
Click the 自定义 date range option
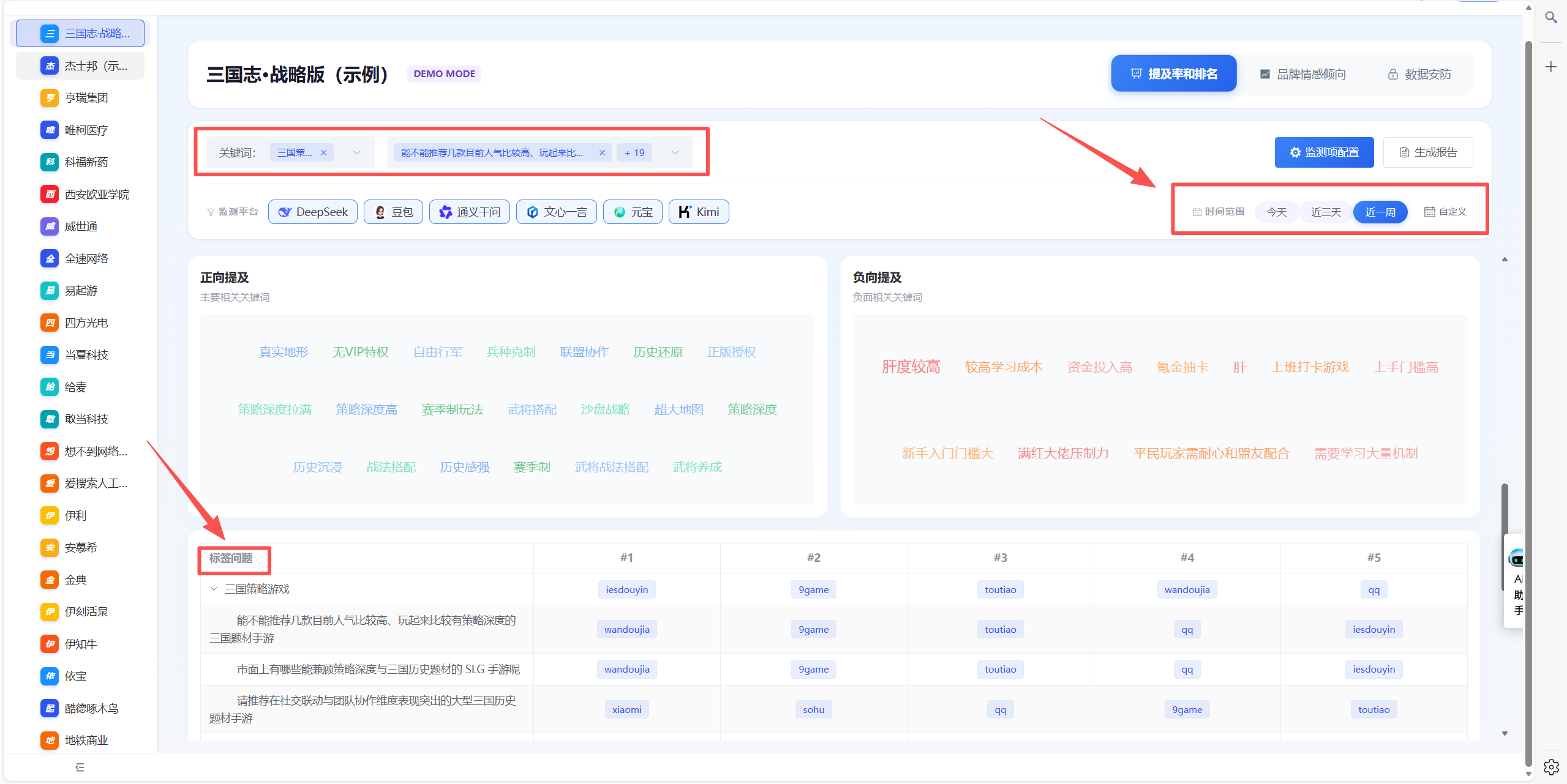pos(1445,212)
